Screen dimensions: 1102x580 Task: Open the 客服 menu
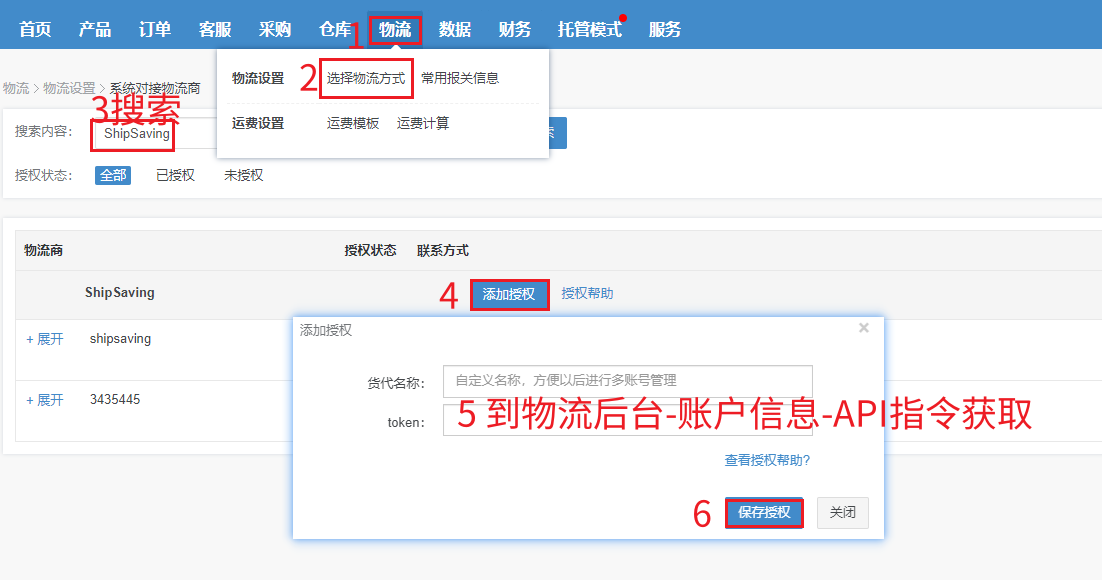[x=215, y=30]
